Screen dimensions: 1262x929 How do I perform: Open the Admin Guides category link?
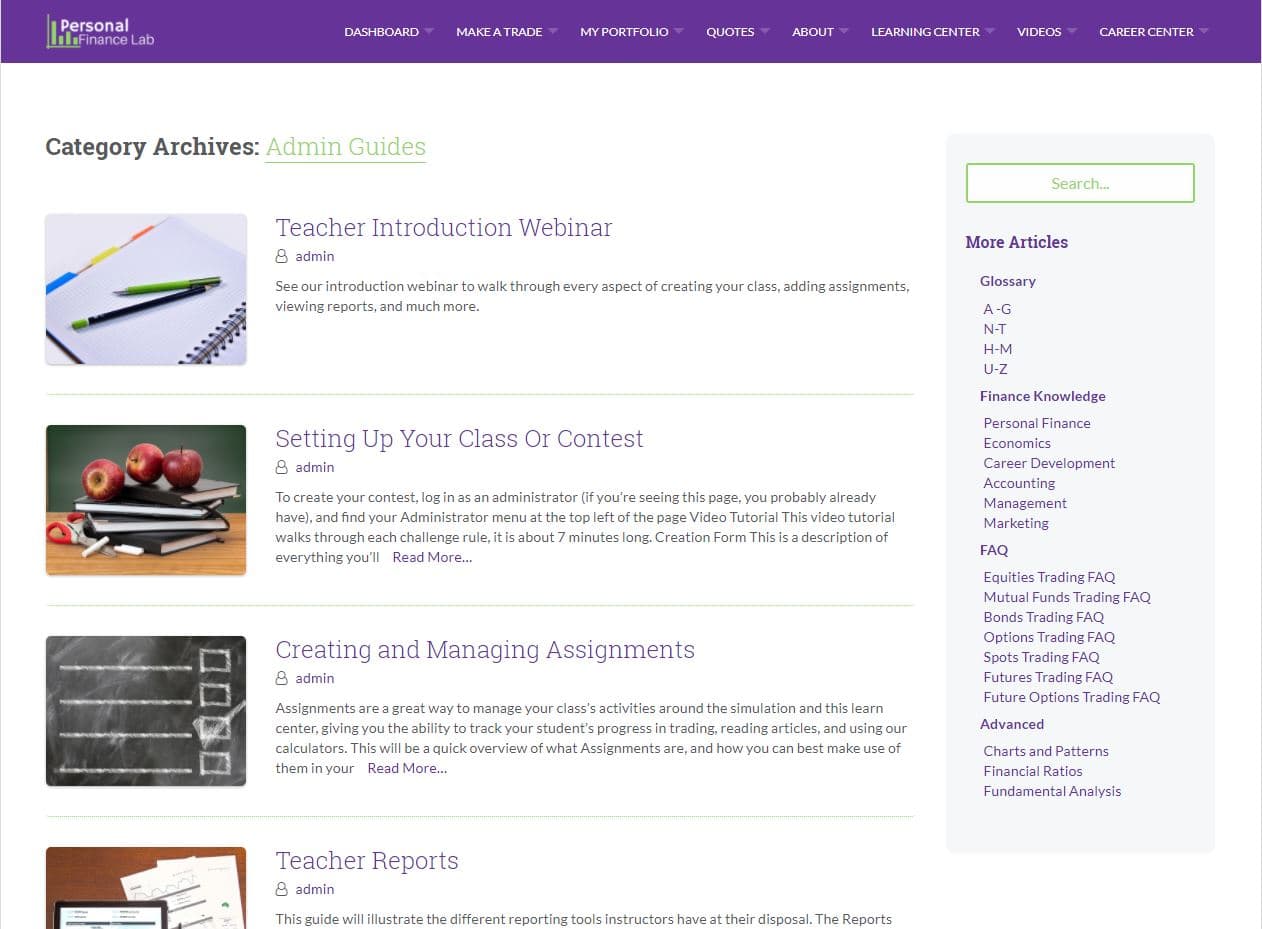[346, 147]
